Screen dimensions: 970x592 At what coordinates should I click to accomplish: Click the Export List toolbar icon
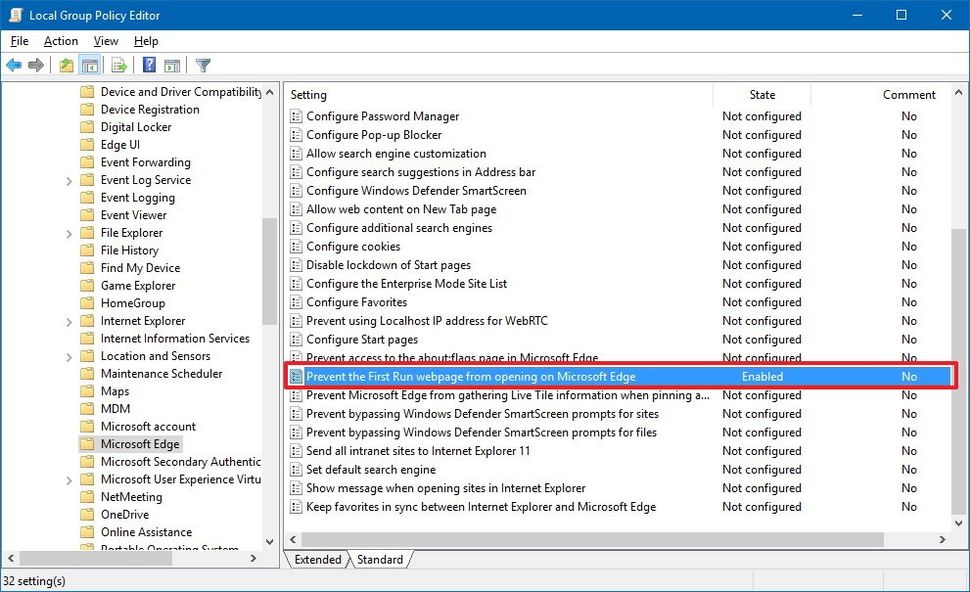click(x=119, y=65)
